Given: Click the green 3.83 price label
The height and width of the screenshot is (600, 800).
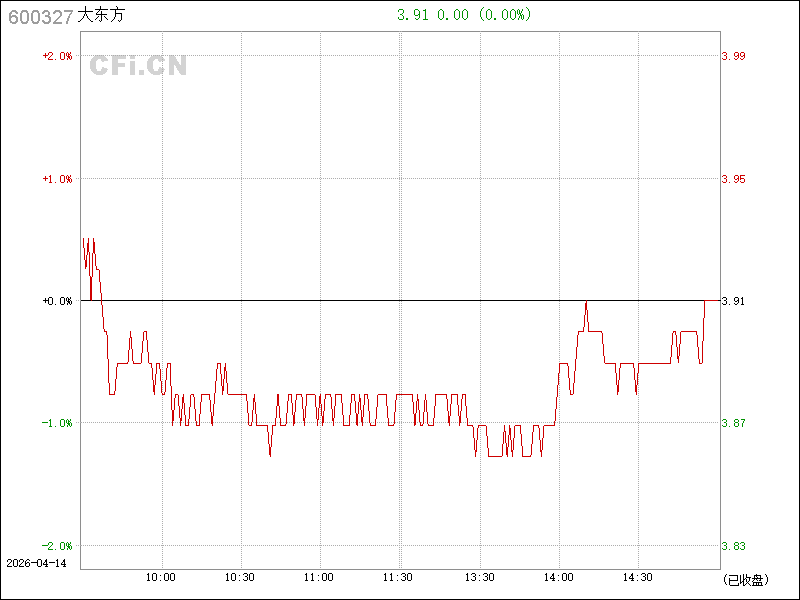Looking at the screenshot, I should pos(734,546).
